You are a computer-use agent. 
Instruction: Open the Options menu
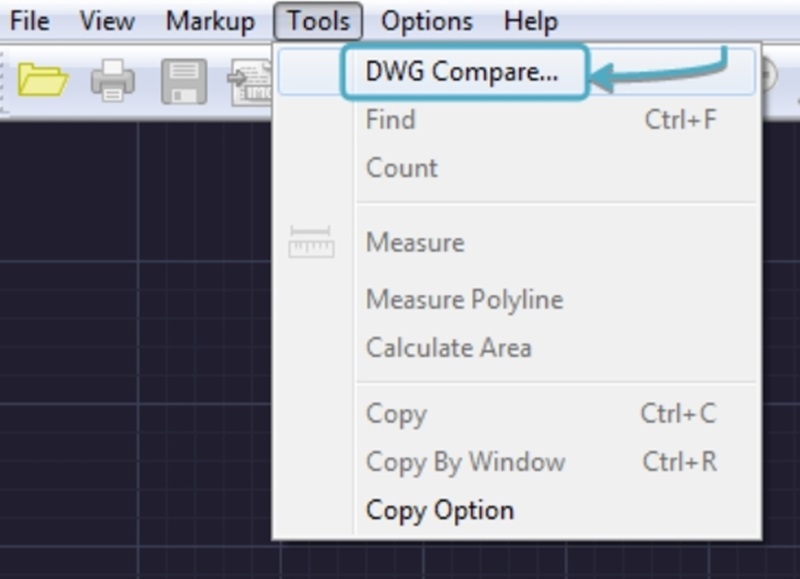click(x=427, y=21)
